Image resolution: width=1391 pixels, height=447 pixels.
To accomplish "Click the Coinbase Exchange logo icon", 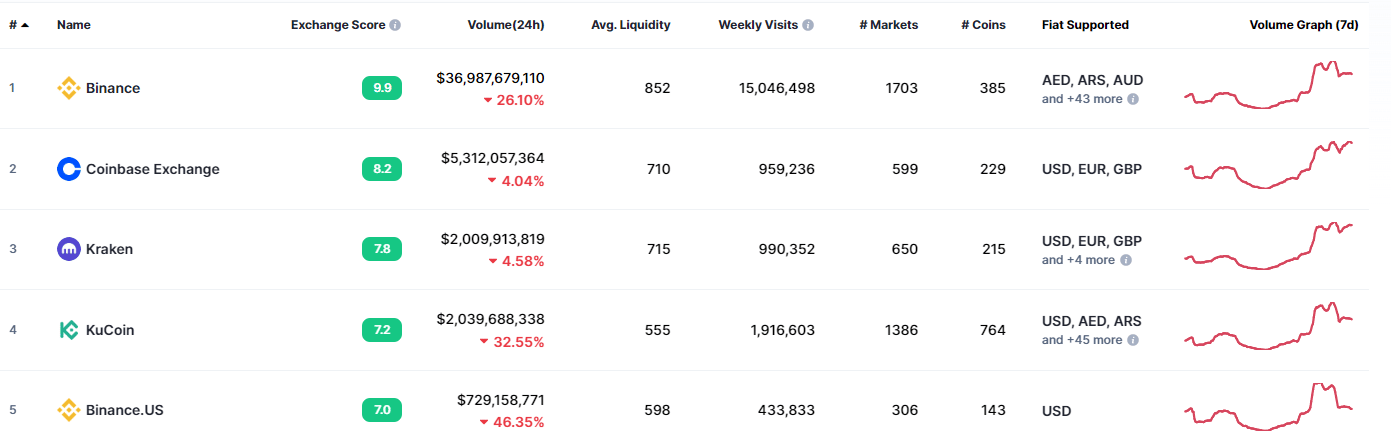I will [x=68, y=169].
